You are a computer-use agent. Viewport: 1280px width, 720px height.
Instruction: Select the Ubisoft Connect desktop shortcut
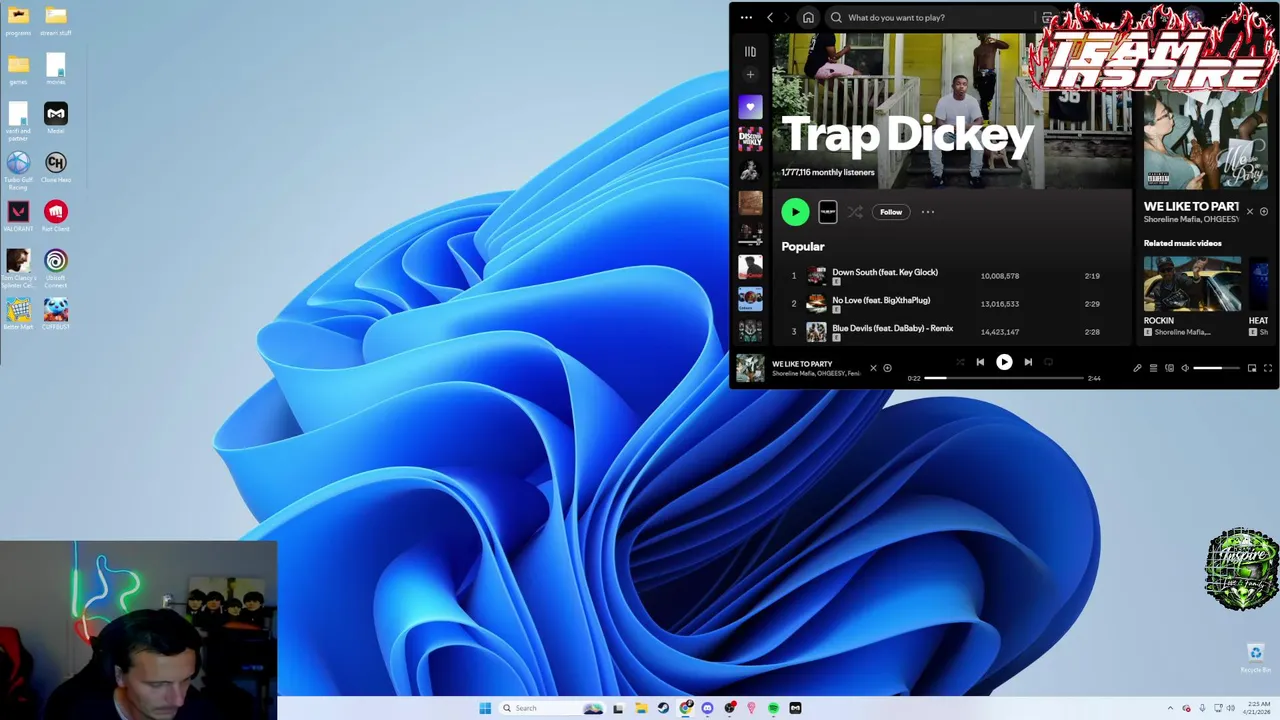point(56,268)
